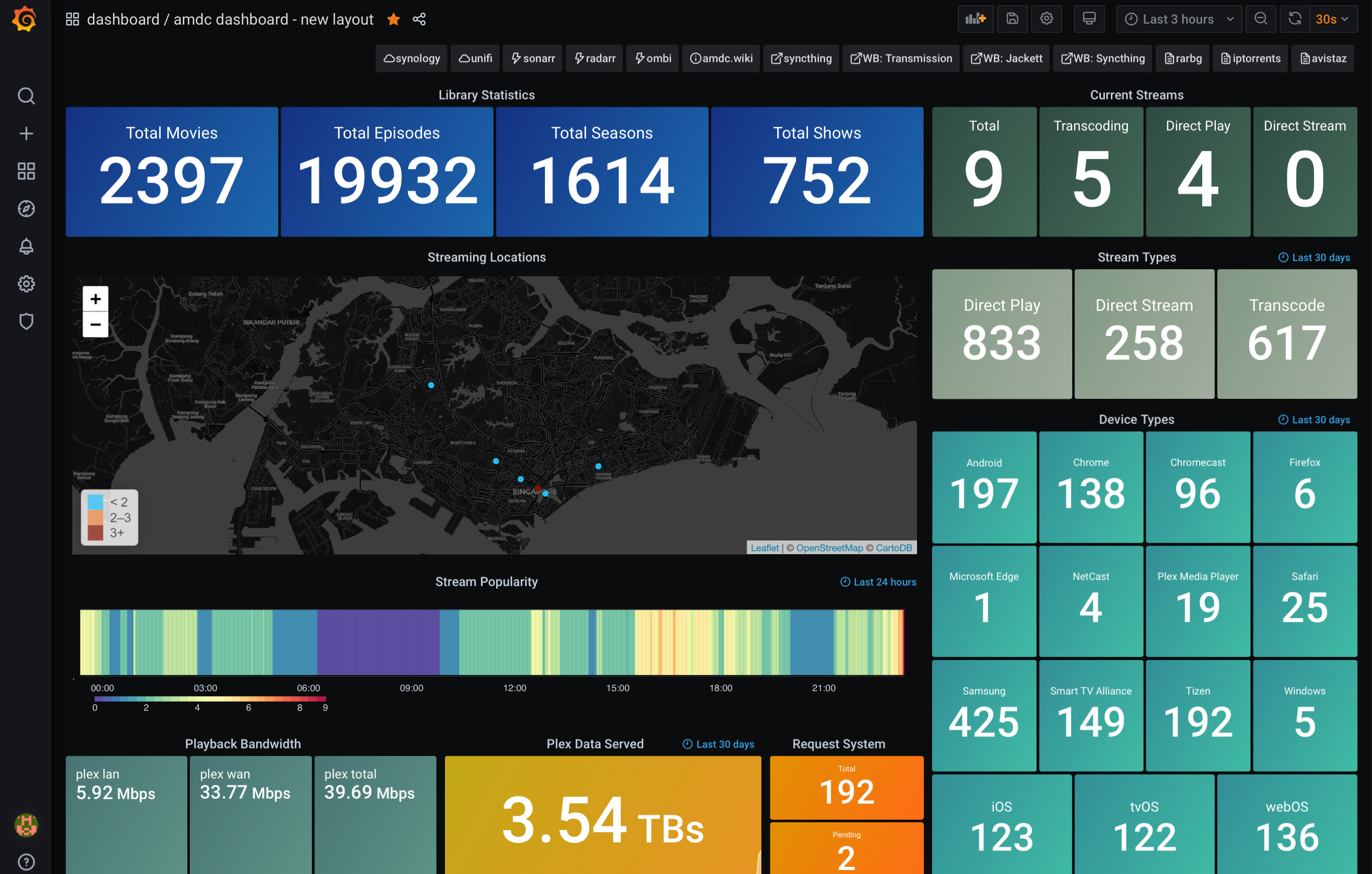The image size is (1372, 874).
Task: Click the purple band in Stream Popularity heatmap
Action: pyautogui.click(x=378, y=642)
